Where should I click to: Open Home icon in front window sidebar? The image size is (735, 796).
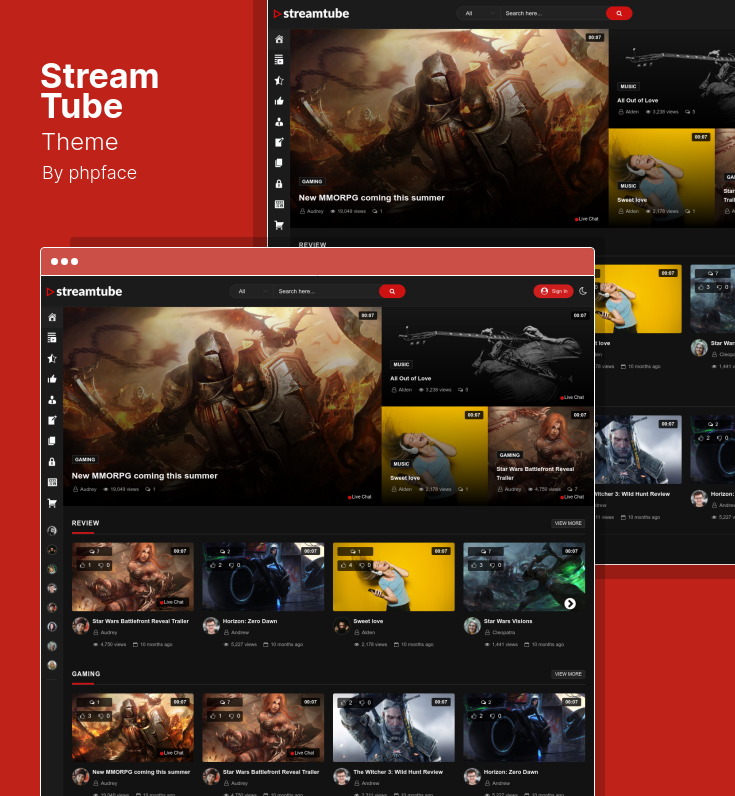52,317
